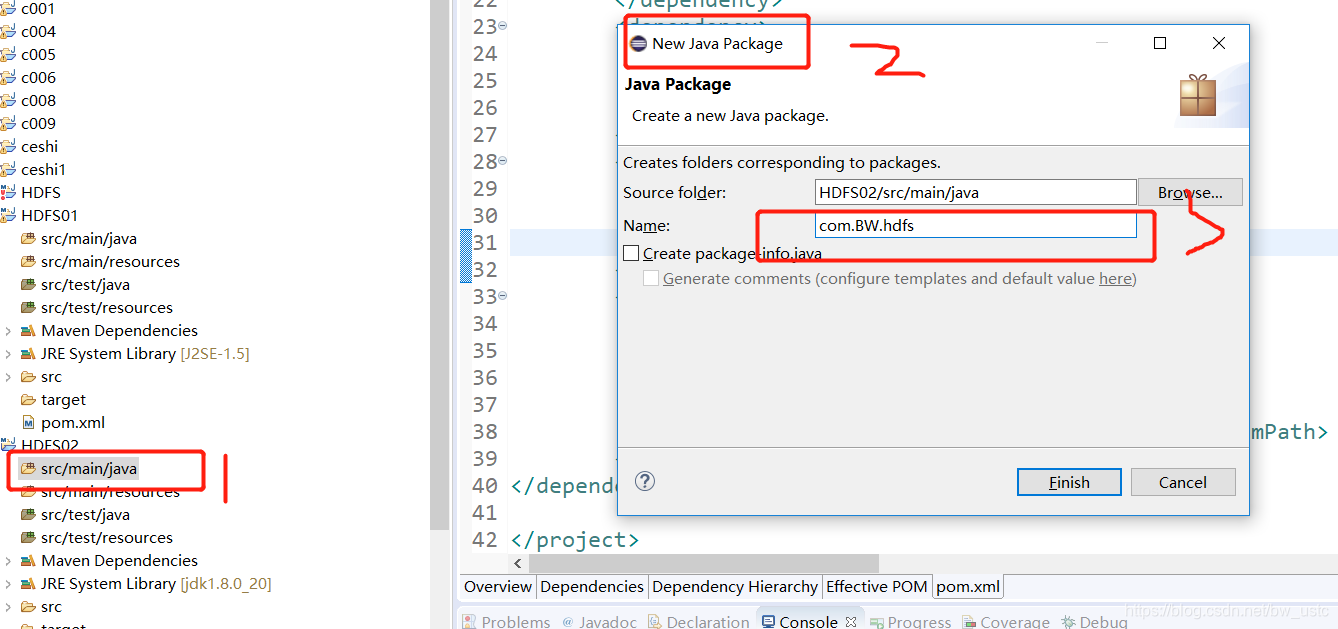Select src/main/java under HDFS02
Image resolution: width=1338 pixels, height=629 pixels.
click(89, 468)
